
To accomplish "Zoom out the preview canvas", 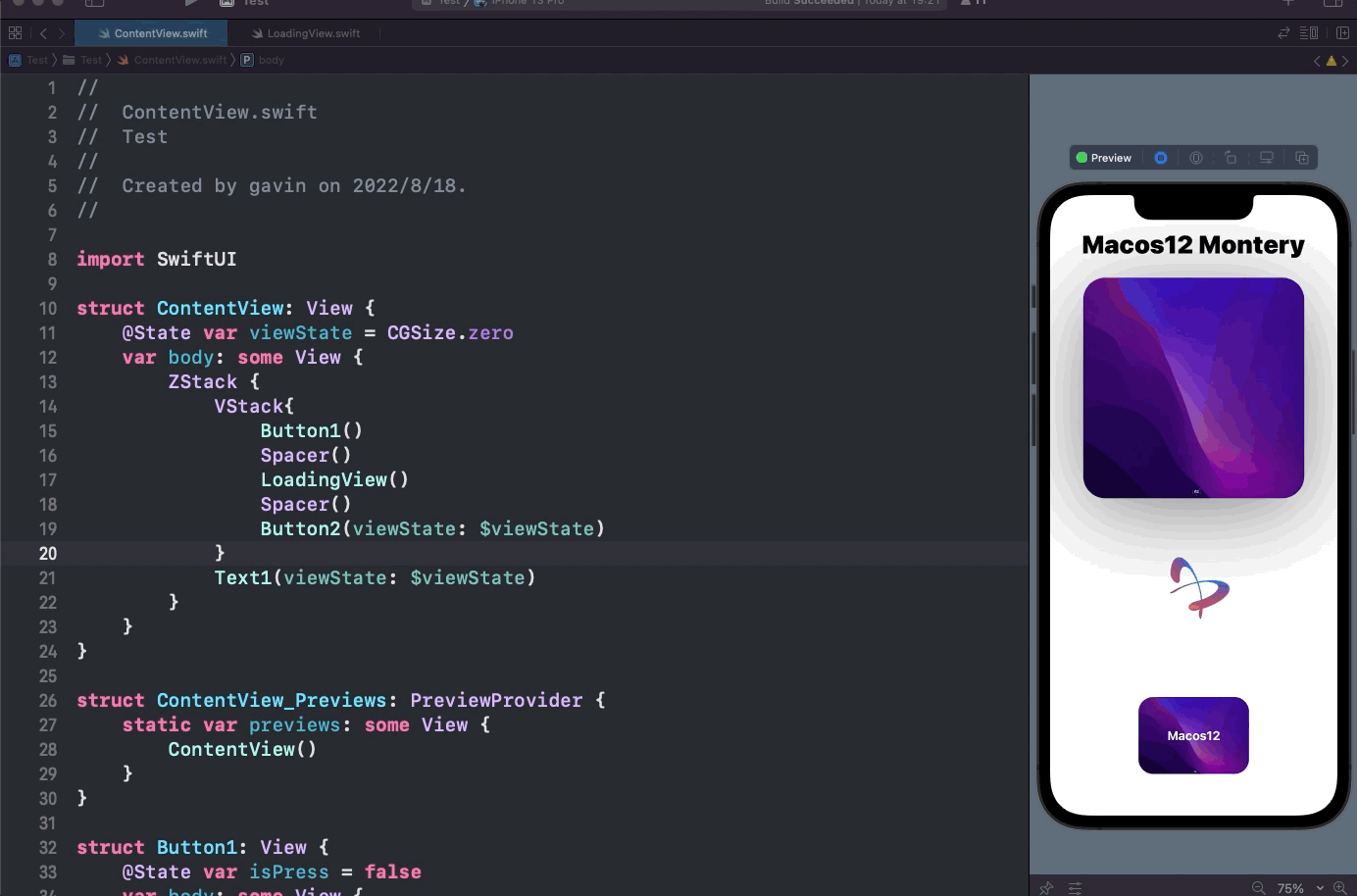I will 1258,888.
